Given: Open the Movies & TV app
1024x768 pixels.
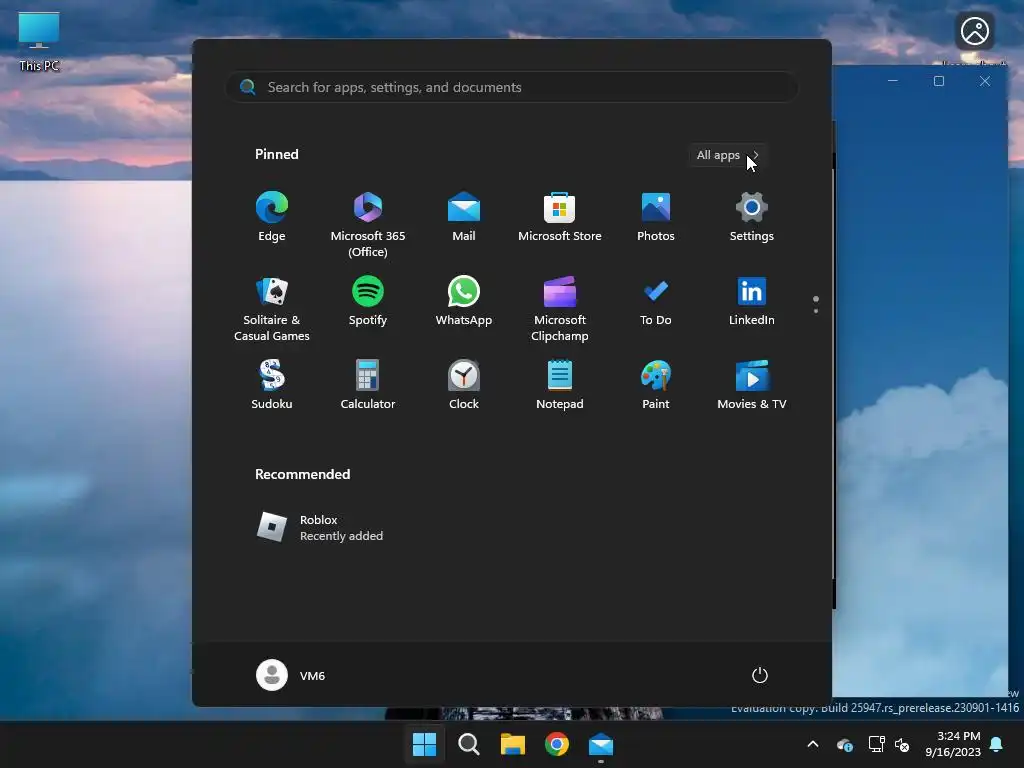Looking at the screenshot, I should 752,385.
